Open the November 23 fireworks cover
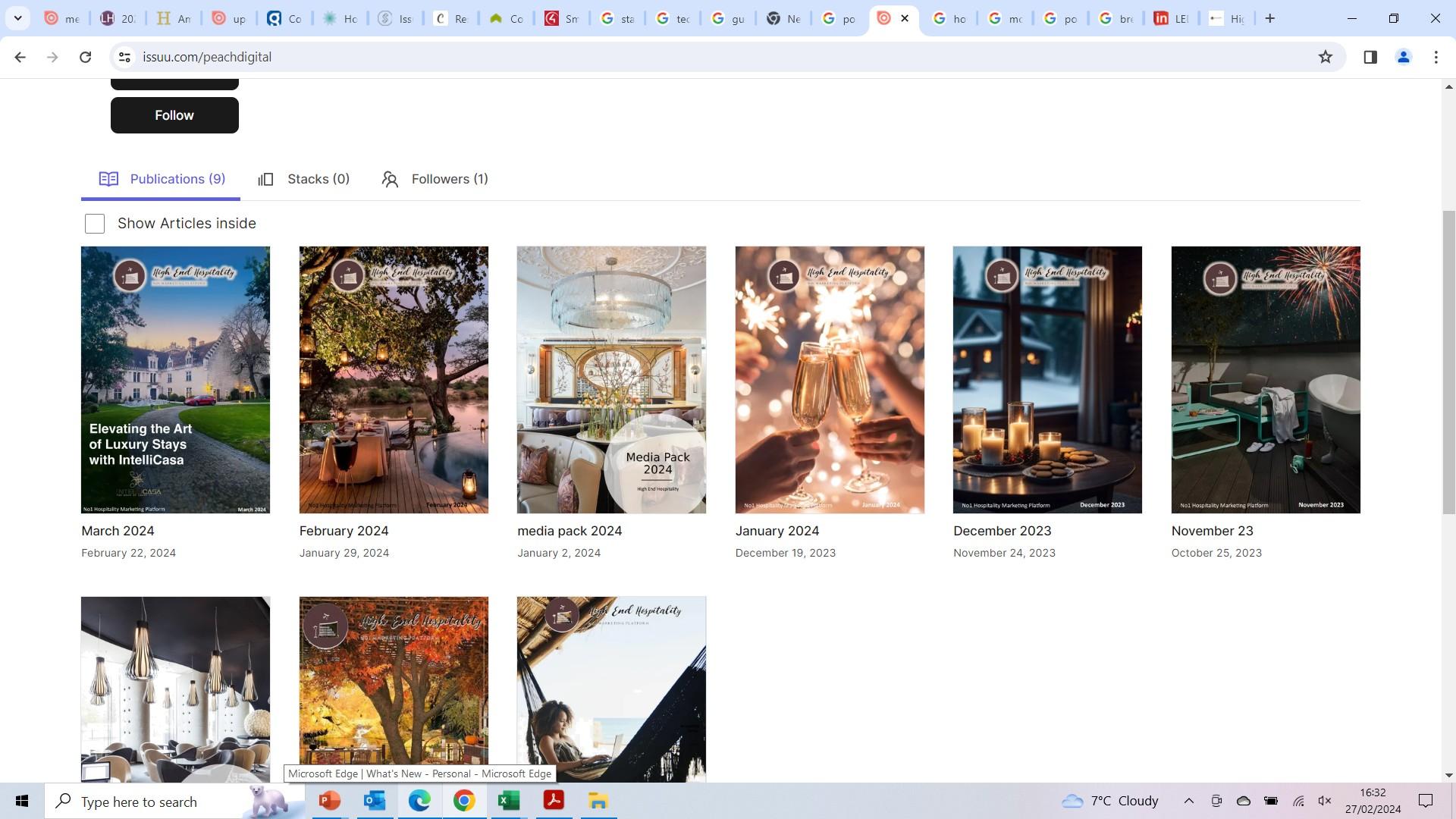This screenshot has height=819, width=1456. [x=1266, y=380]
